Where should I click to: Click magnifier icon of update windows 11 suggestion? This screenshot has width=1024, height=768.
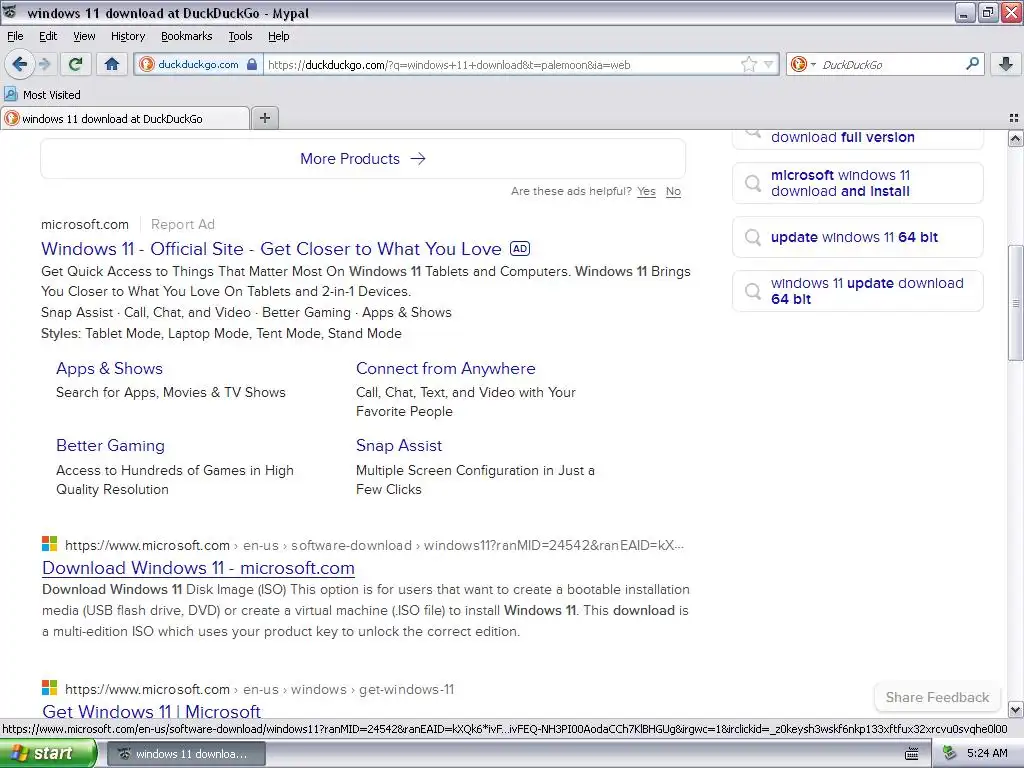753,237
